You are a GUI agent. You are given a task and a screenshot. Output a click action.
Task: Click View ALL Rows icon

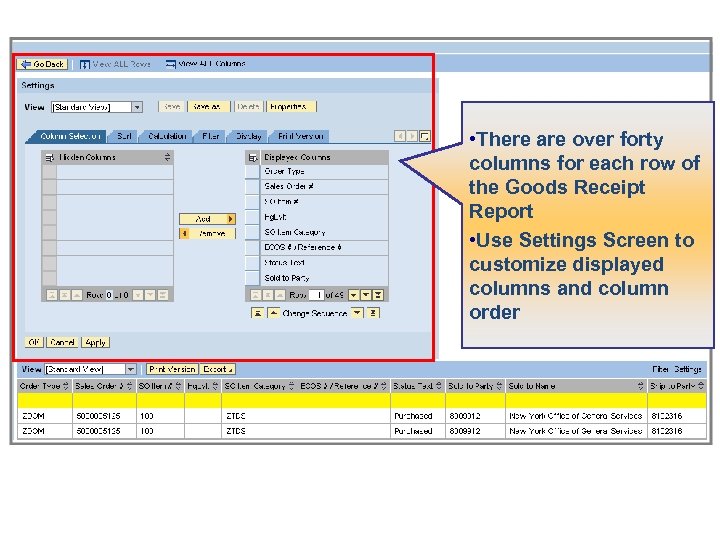point(84,64)
